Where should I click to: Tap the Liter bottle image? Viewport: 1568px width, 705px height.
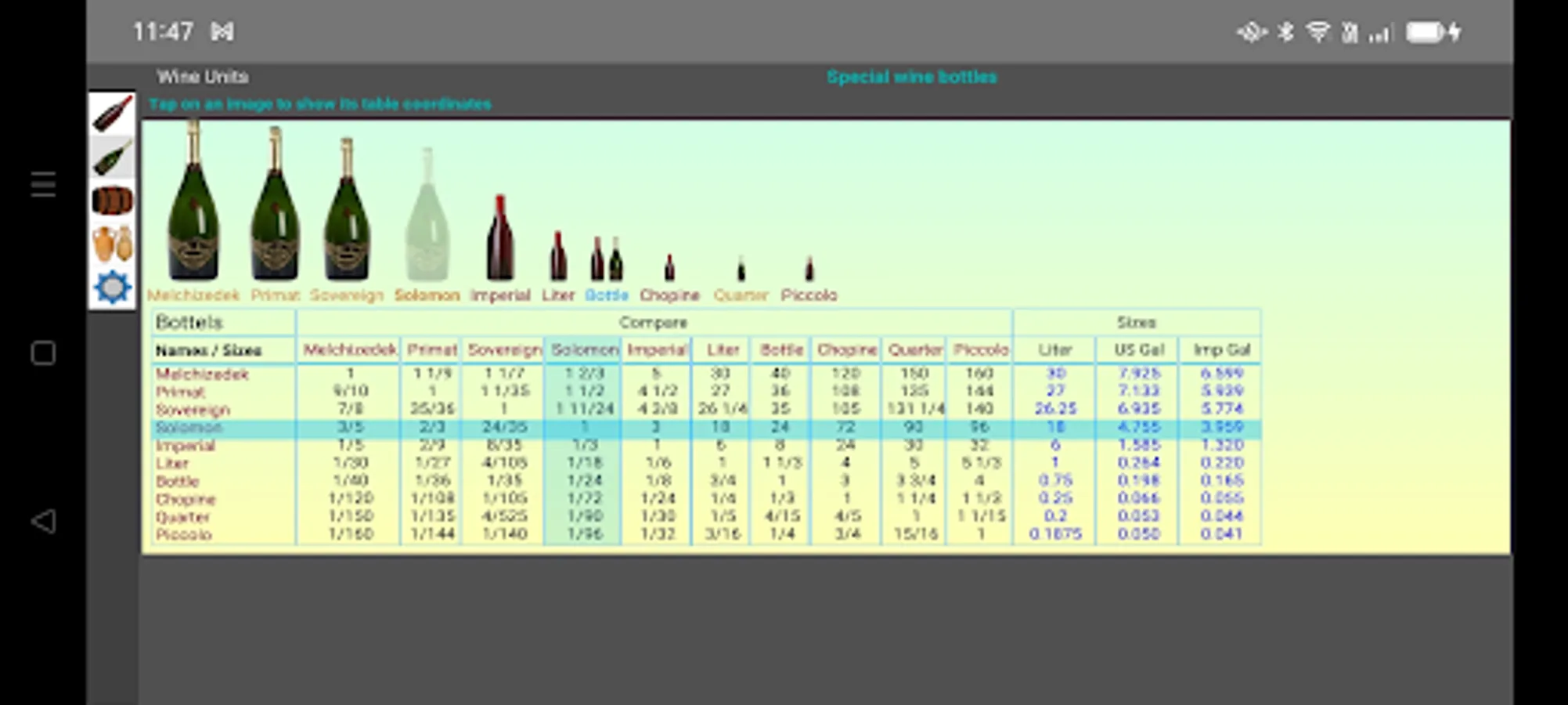point(558,255)
